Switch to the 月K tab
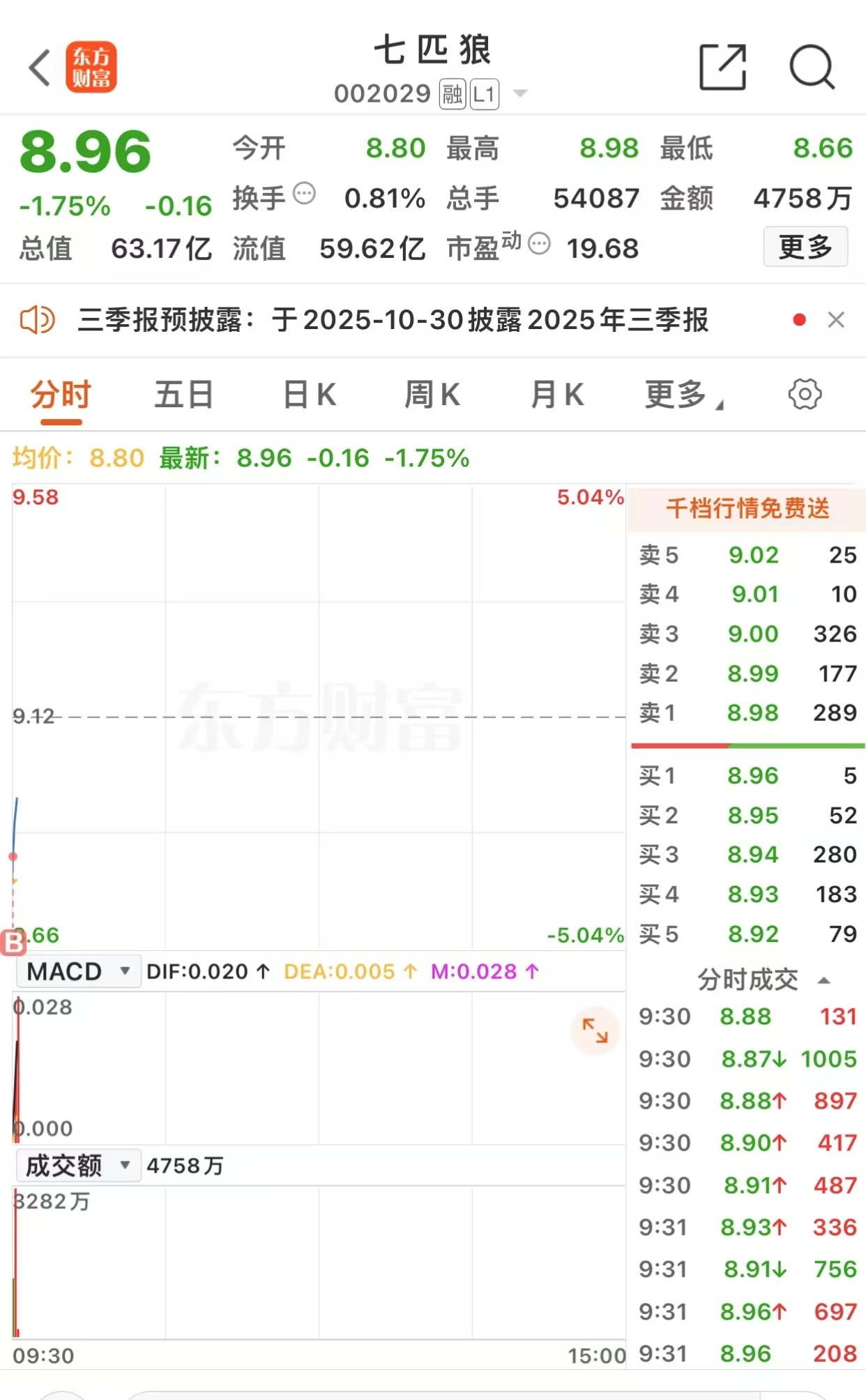Screen dimensions: 866x1400 (x=556, y=395)
